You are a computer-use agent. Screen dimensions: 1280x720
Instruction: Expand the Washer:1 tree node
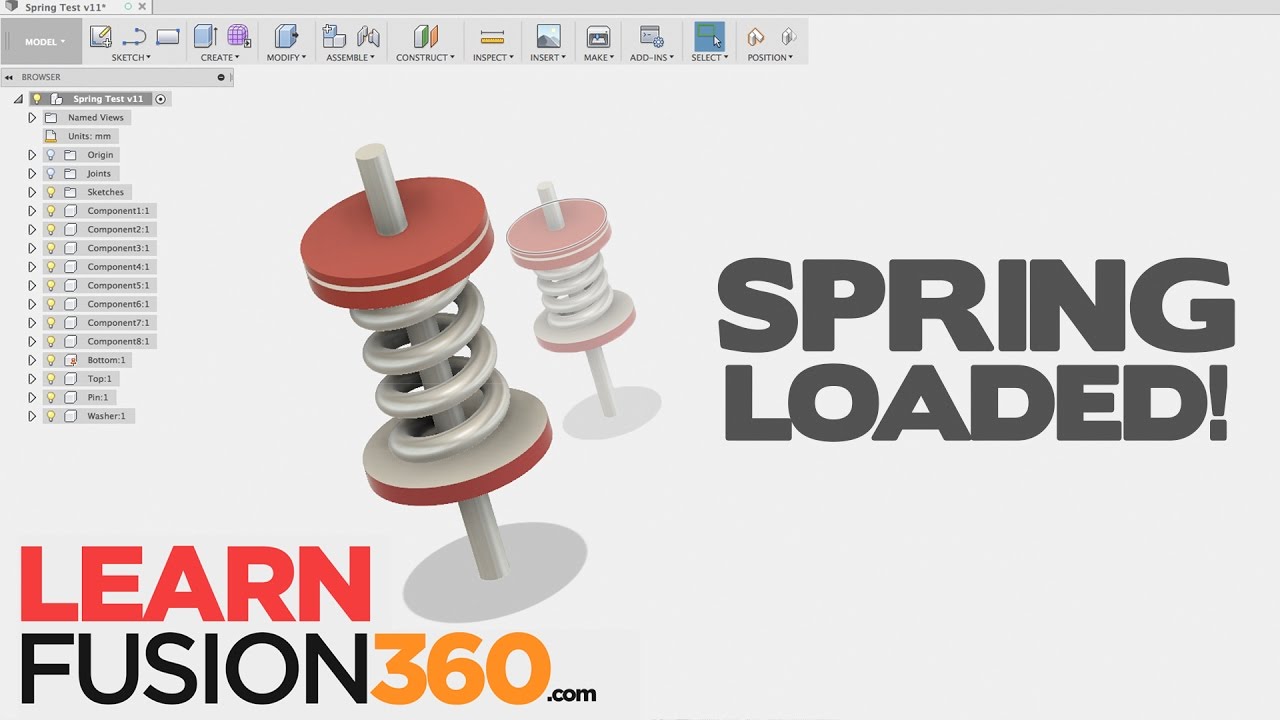32,416
